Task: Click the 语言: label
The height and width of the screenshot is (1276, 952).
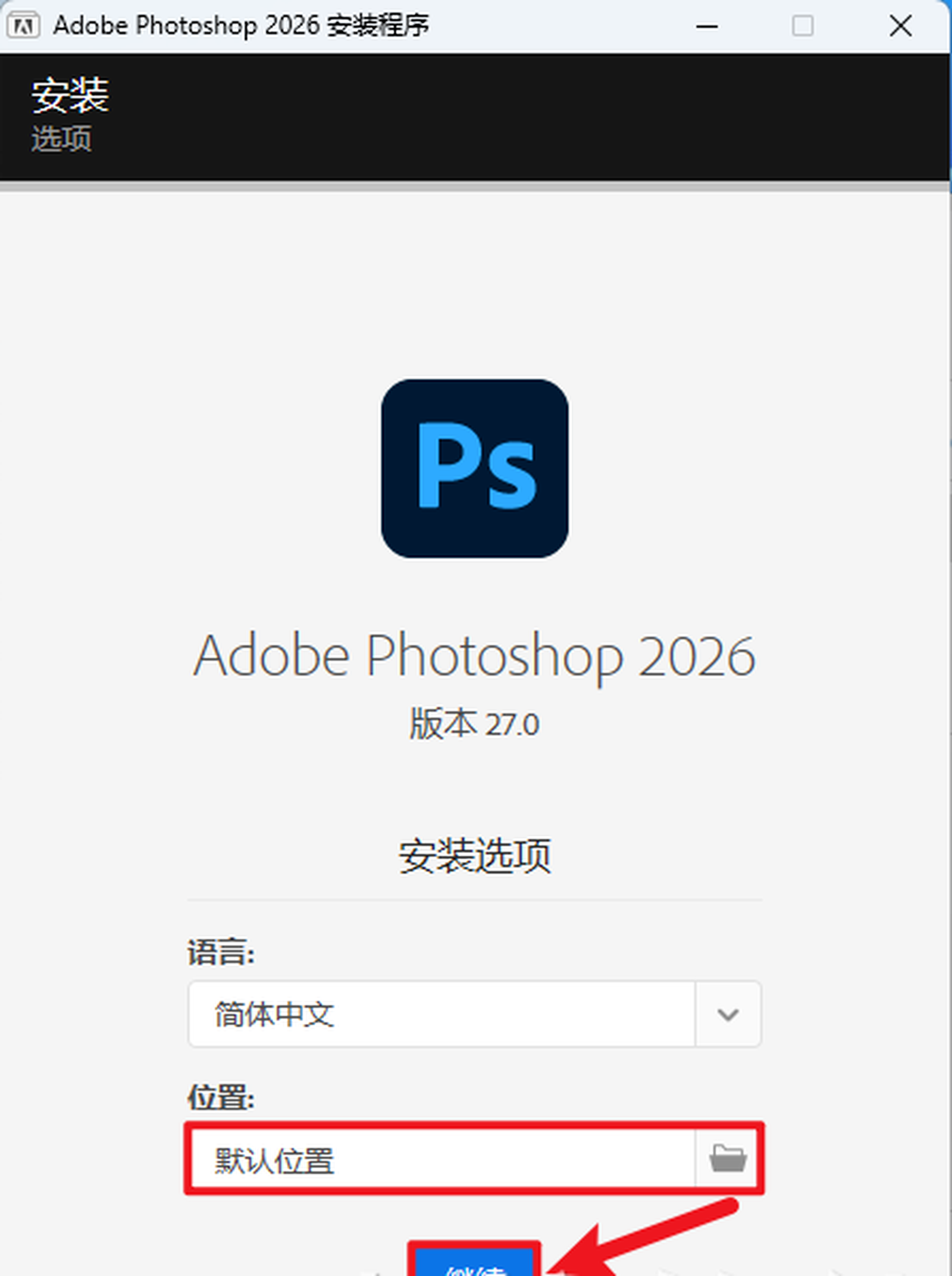Action: [221, 952]
